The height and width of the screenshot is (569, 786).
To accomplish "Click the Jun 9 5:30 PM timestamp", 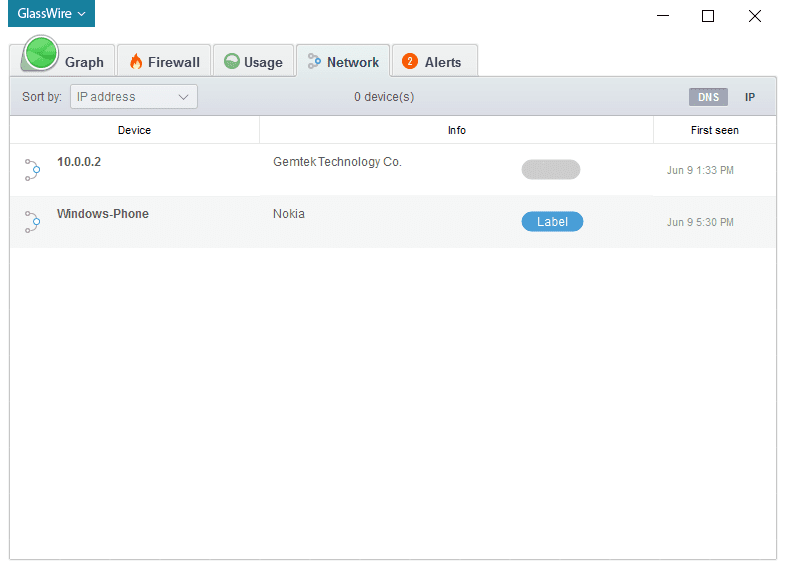I will pos(700,222).
